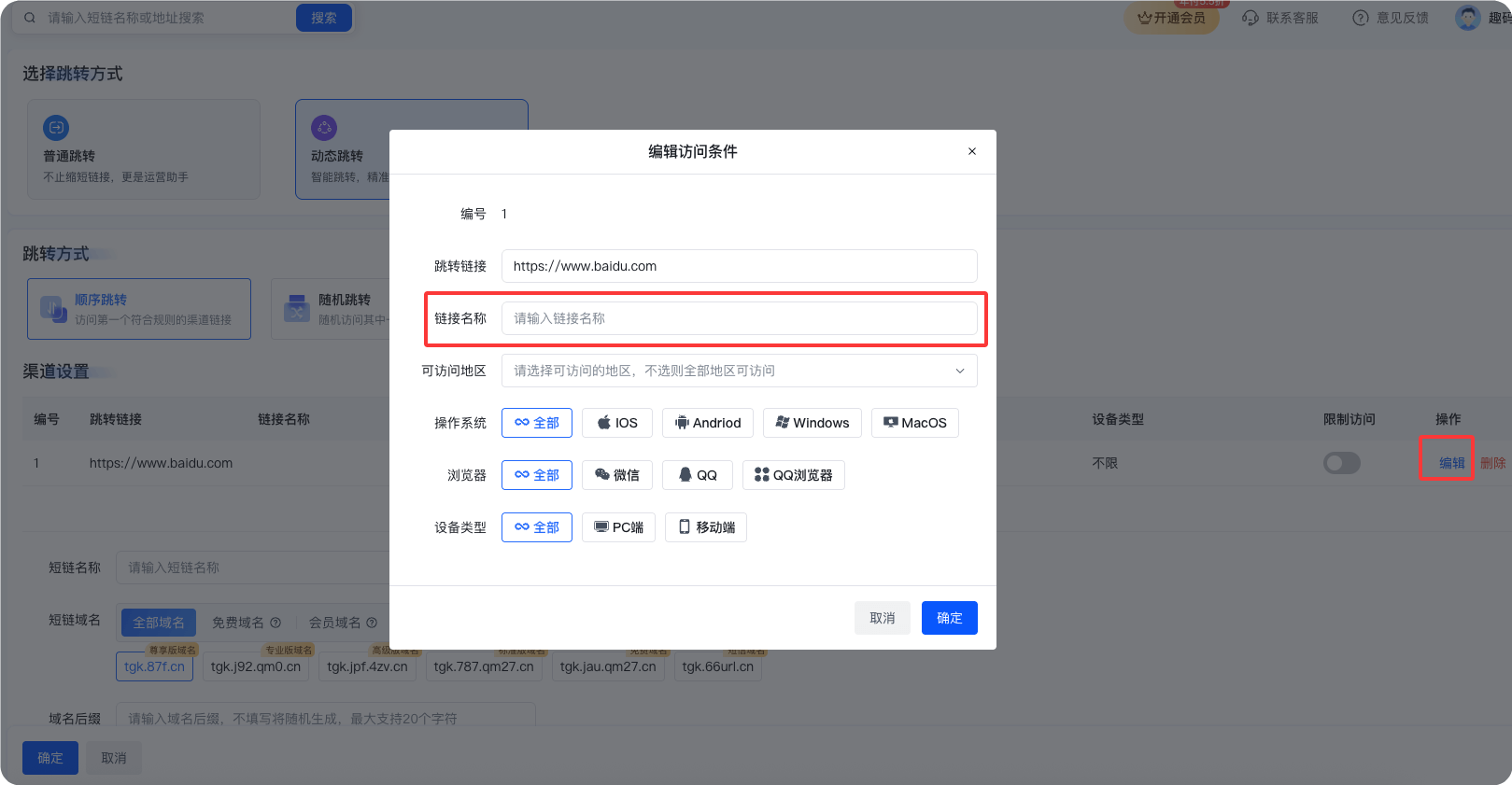Screen dimensions: 1512x785
Task: Select 全部 for 操作系统
Action: (x=537, y=423)
